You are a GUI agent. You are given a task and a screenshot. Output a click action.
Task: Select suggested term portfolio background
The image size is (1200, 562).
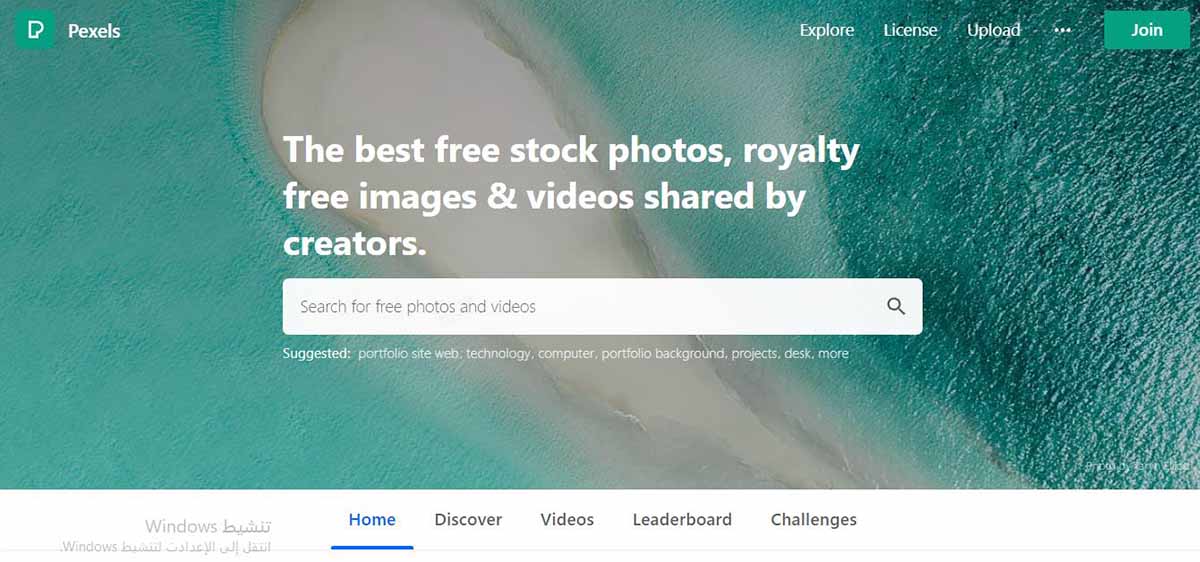pyautogui.click(x=664, y=353)
